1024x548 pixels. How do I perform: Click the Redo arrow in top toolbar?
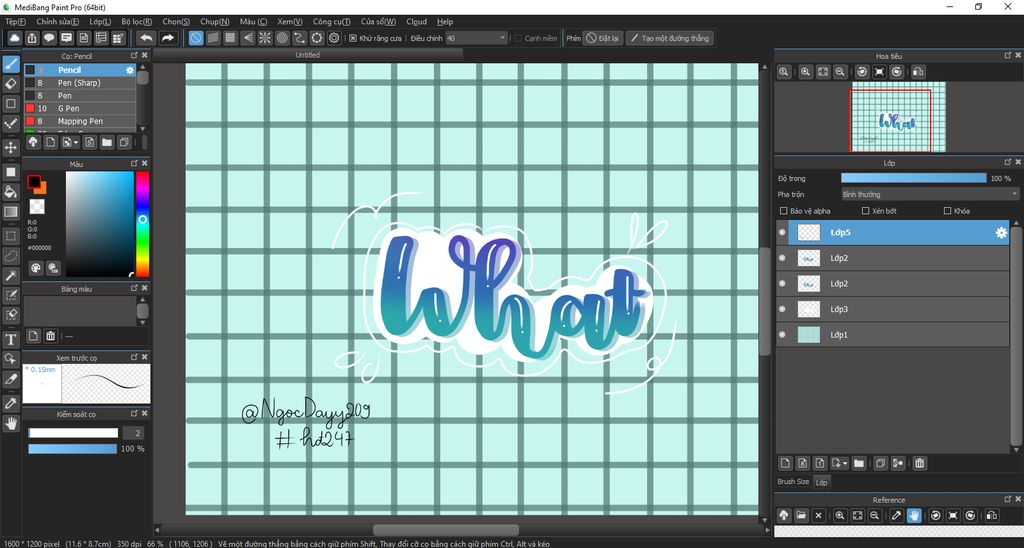[168, 38]
